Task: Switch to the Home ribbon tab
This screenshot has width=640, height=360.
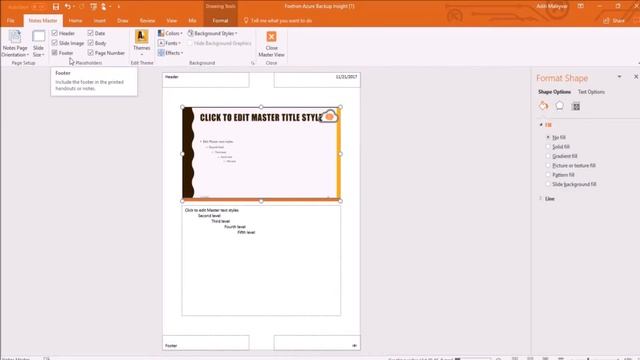Action: [75, 20]
